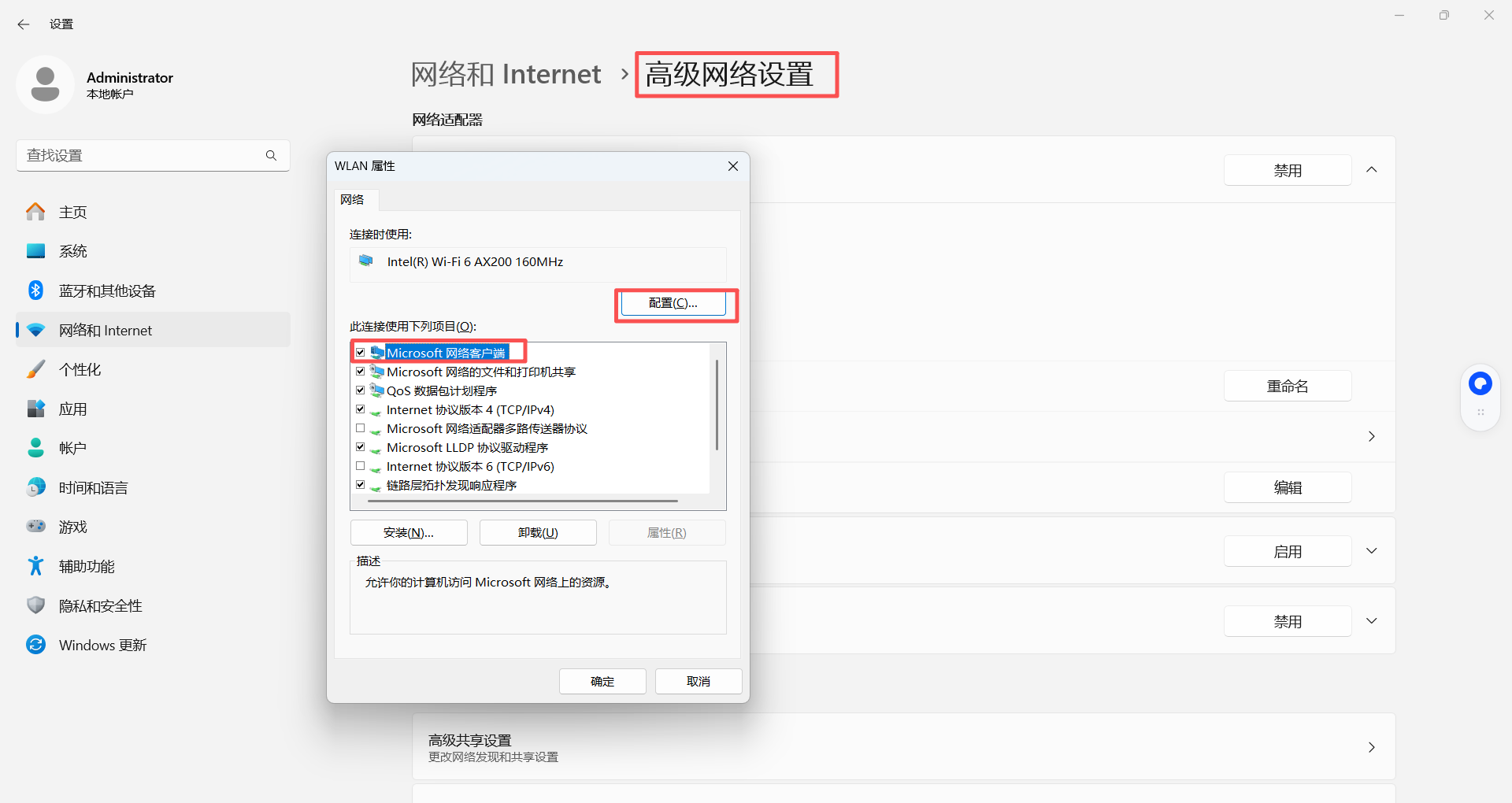The image size is (1512, 803).
Task: Click the Privacy (隐私和安全性) shield icon
Action: point(35,605)
